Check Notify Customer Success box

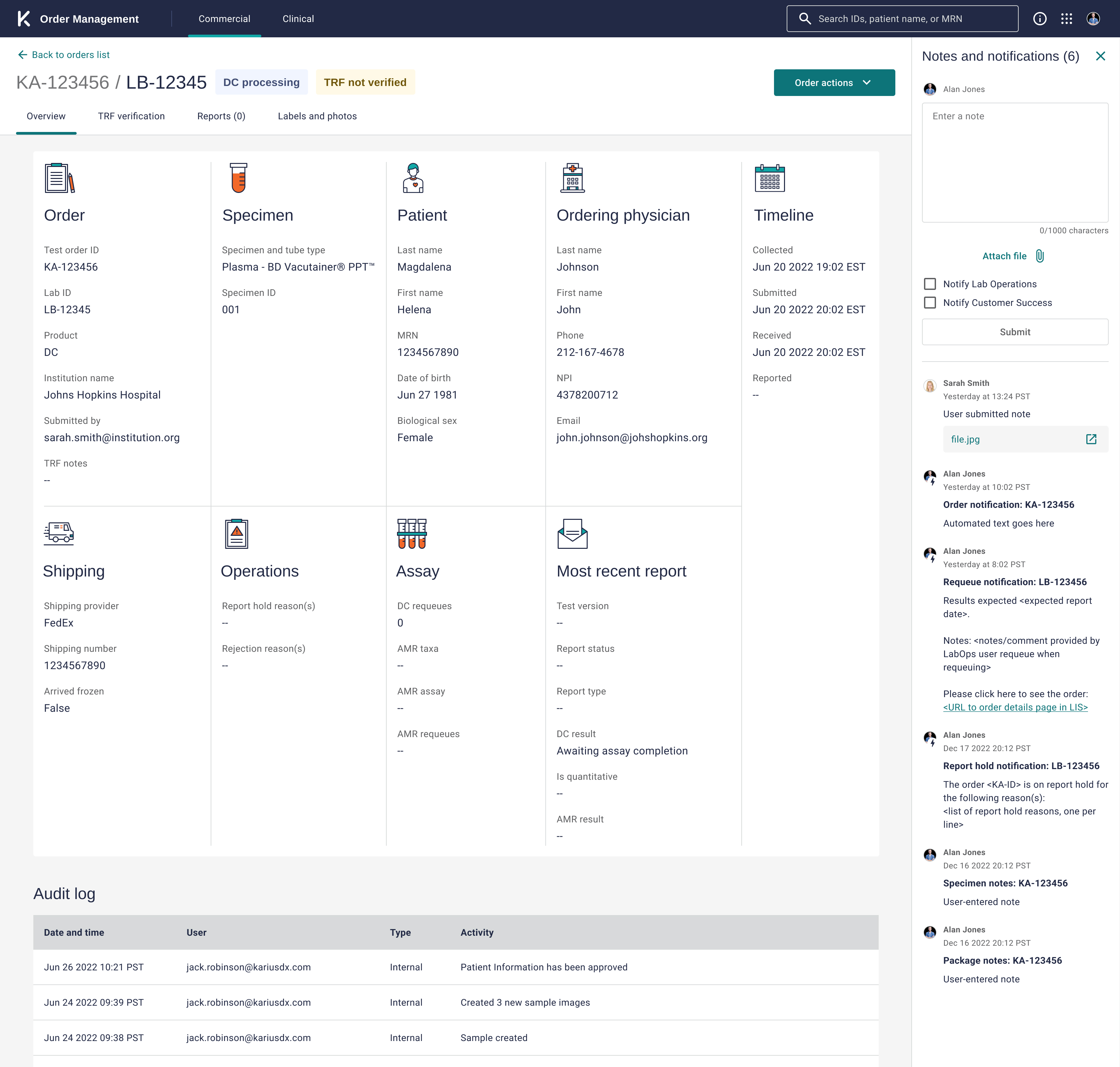point(929,303)
